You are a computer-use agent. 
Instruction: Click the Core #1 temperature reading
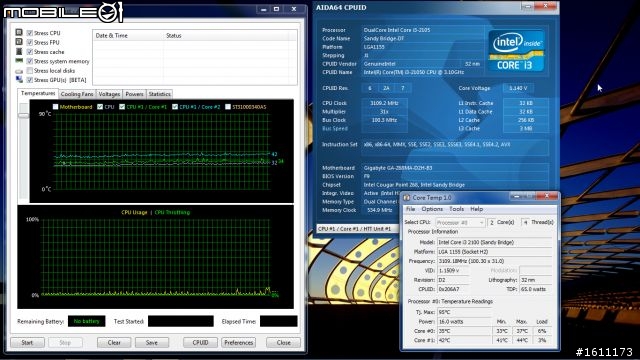[464, 340]
